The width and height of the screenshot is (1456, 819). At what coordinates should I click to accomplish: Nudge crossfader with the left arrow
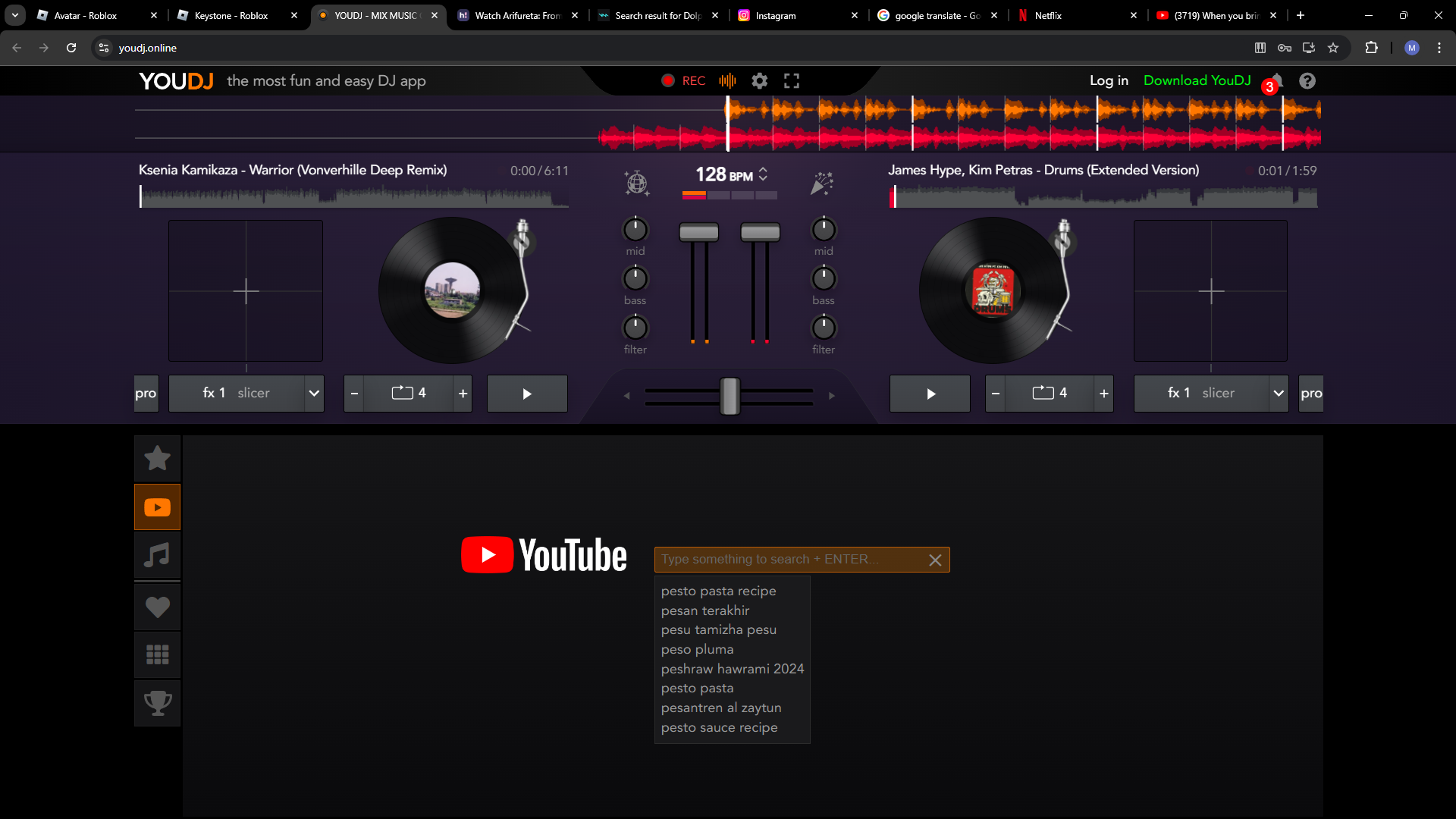[x=626, y=396]
